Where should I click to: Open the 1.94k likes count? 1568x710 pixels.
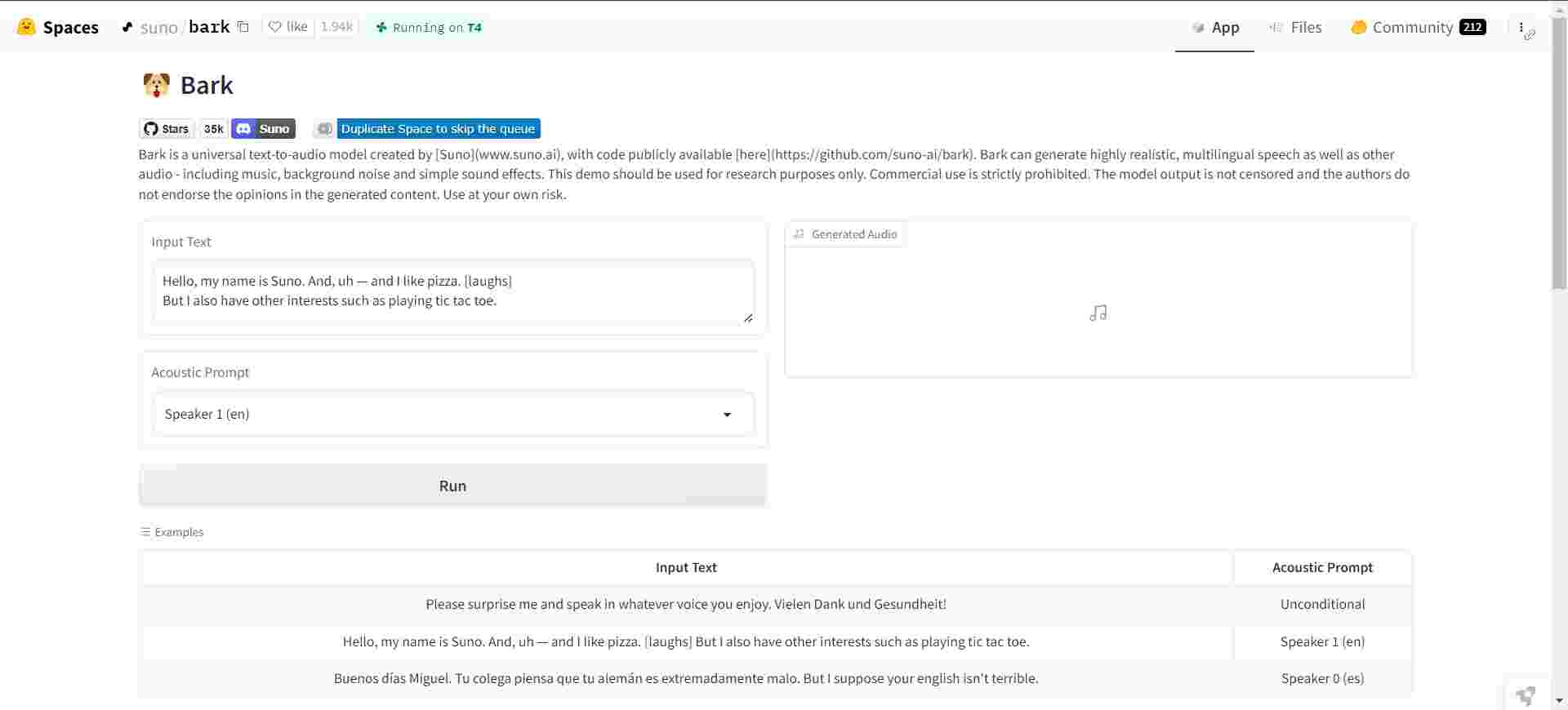[x=336, y=27]
